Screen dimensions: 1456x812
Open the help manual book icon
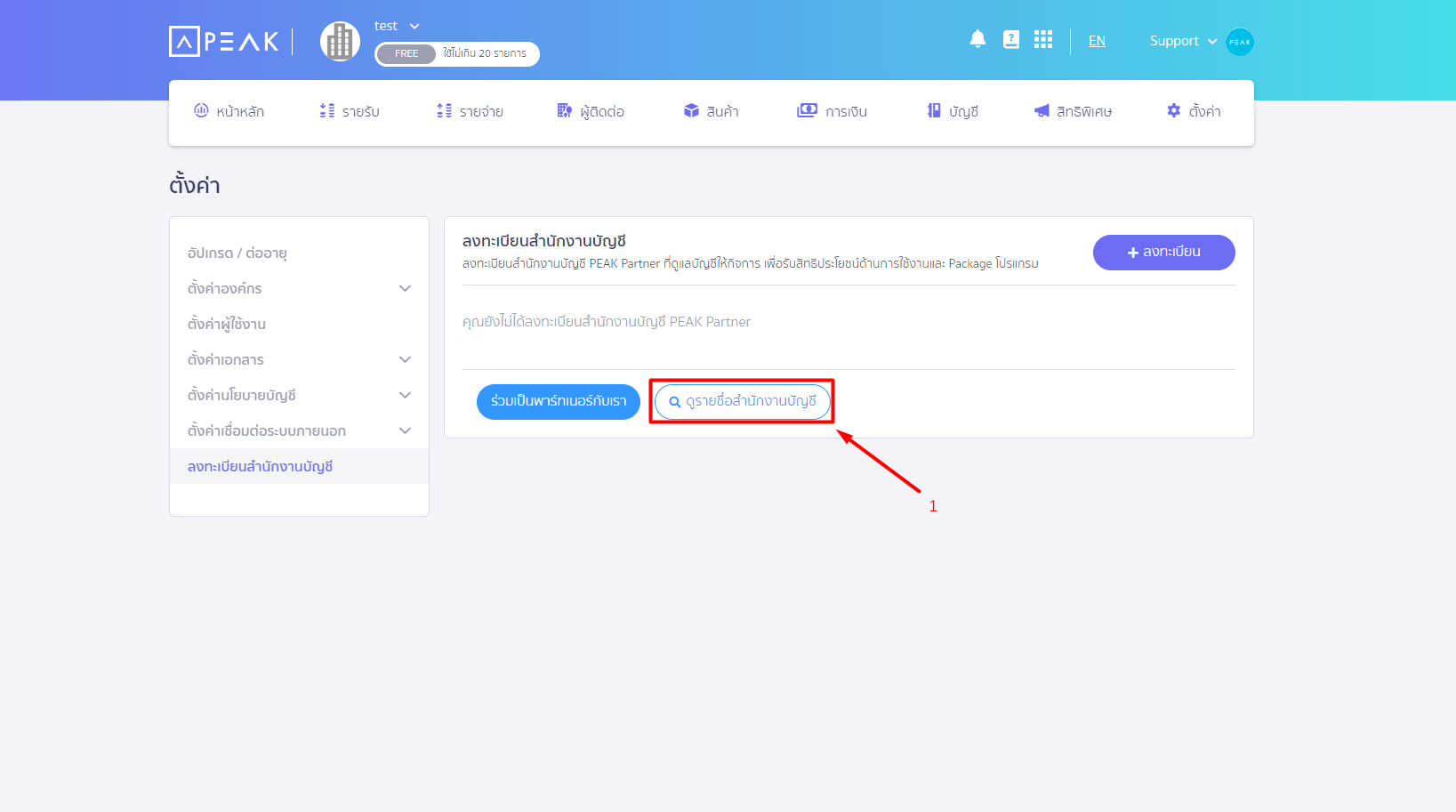[x=1011, y=39]
